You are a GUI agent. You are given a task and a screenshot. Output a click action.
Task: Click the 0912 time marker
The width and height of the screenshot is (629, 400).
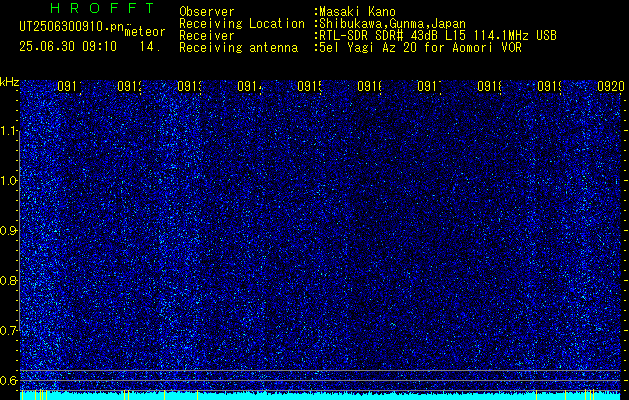pos(130,86)
